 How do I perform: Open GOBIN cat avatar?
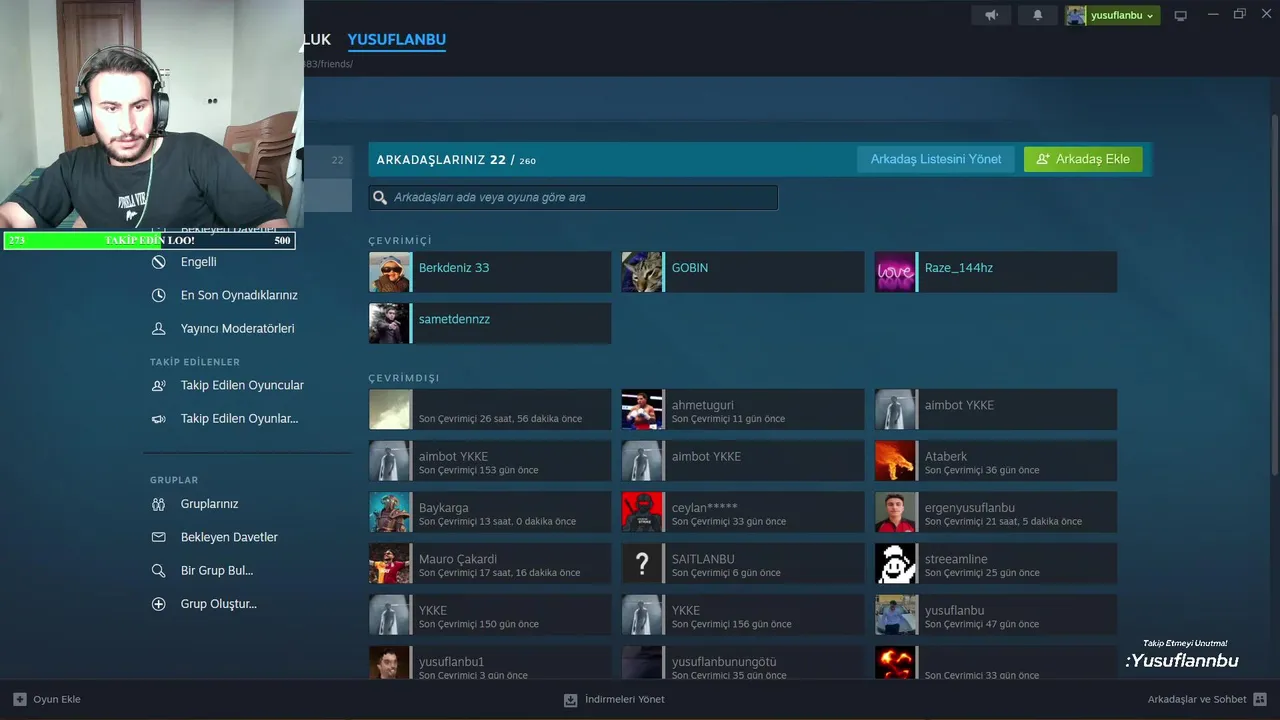click(642, 272)
